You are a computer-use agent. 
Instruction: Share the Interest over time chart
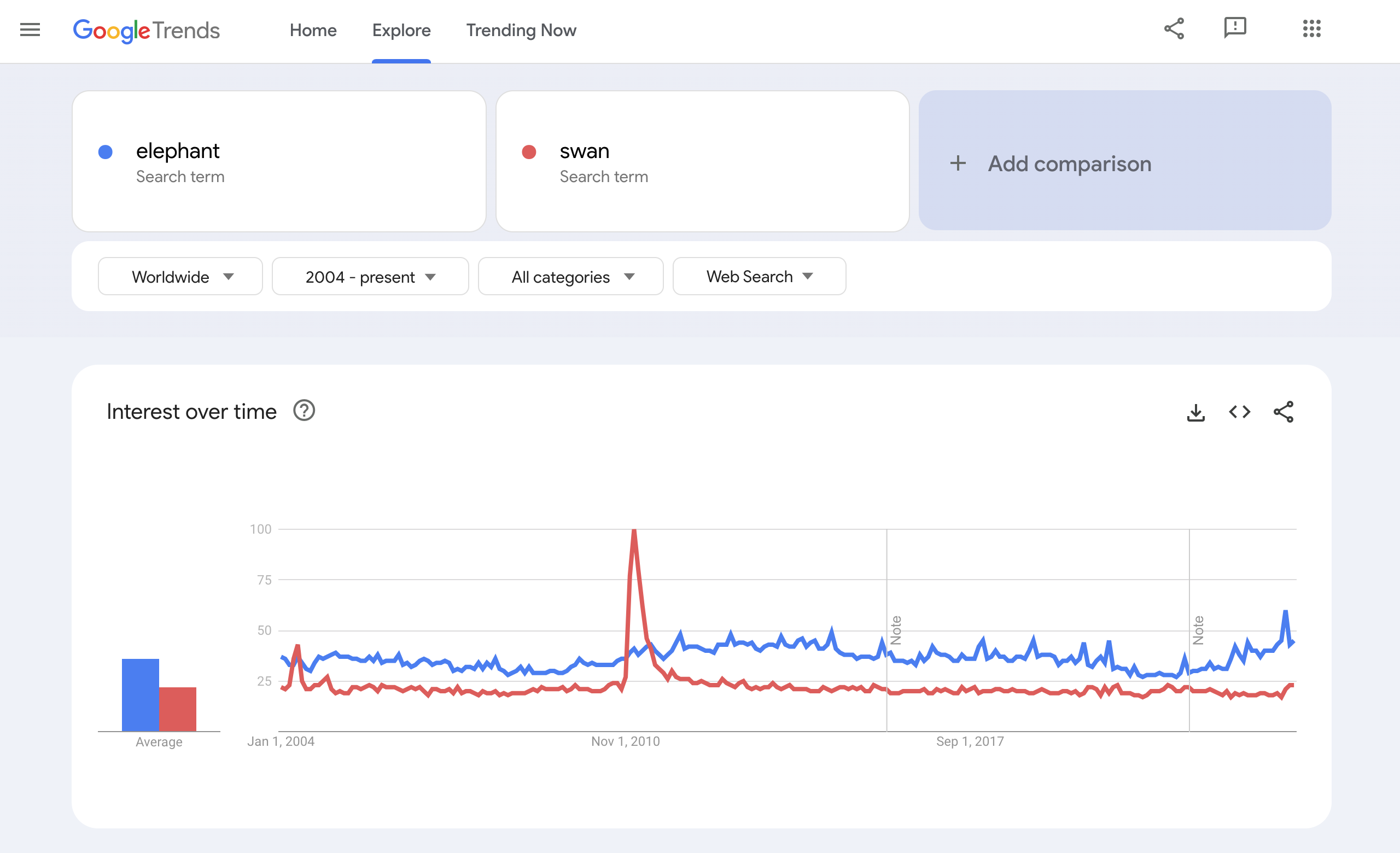point(1283,412)
